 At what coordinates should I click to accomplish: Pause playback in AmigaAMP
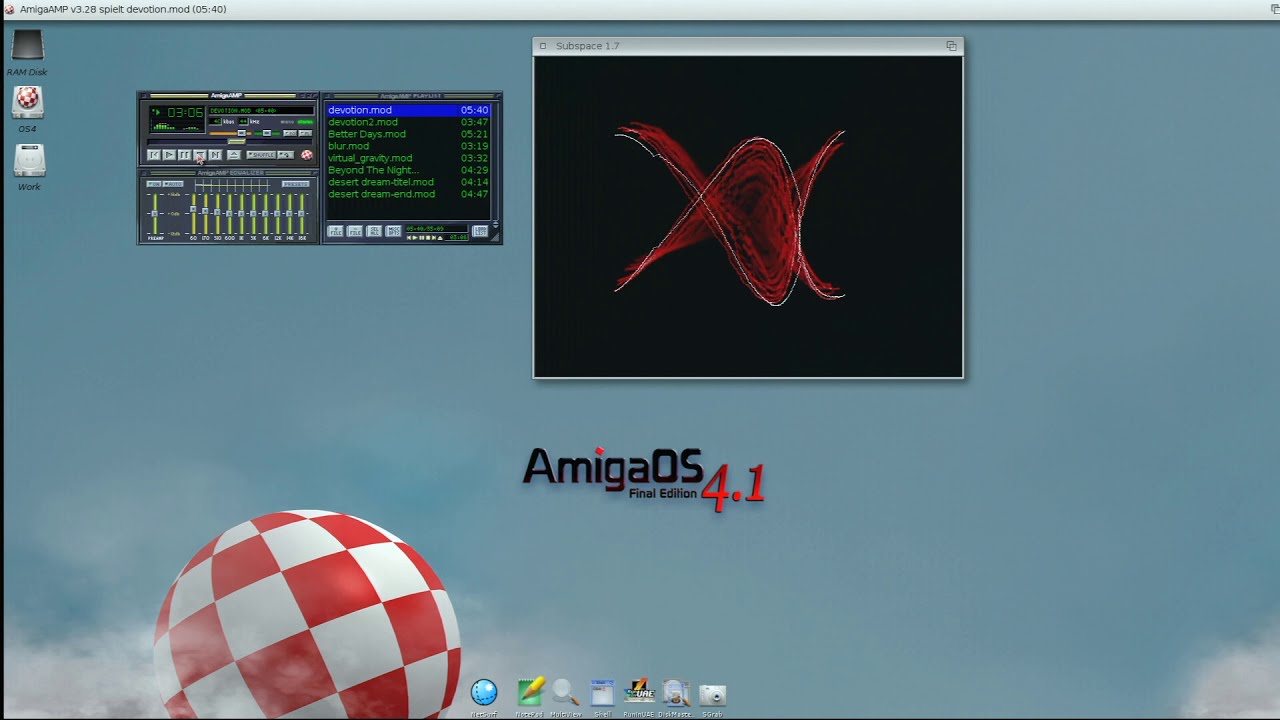pos(184,155)
